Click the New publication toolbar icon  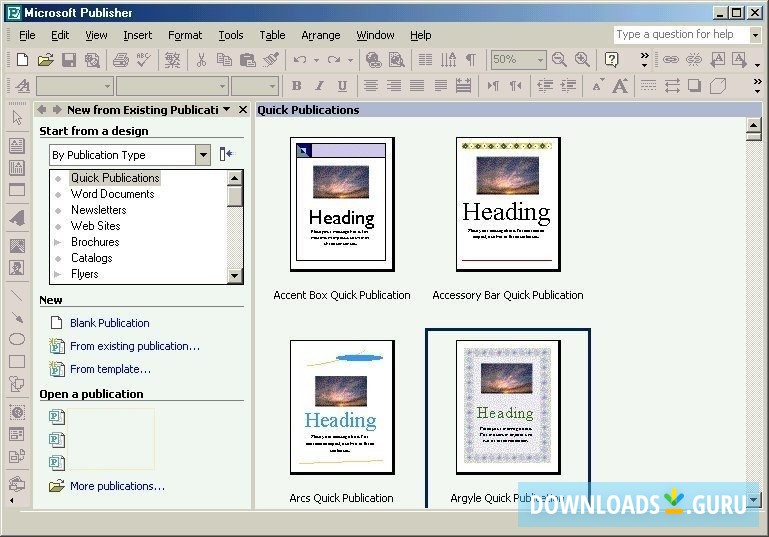(x=22, y=60)
